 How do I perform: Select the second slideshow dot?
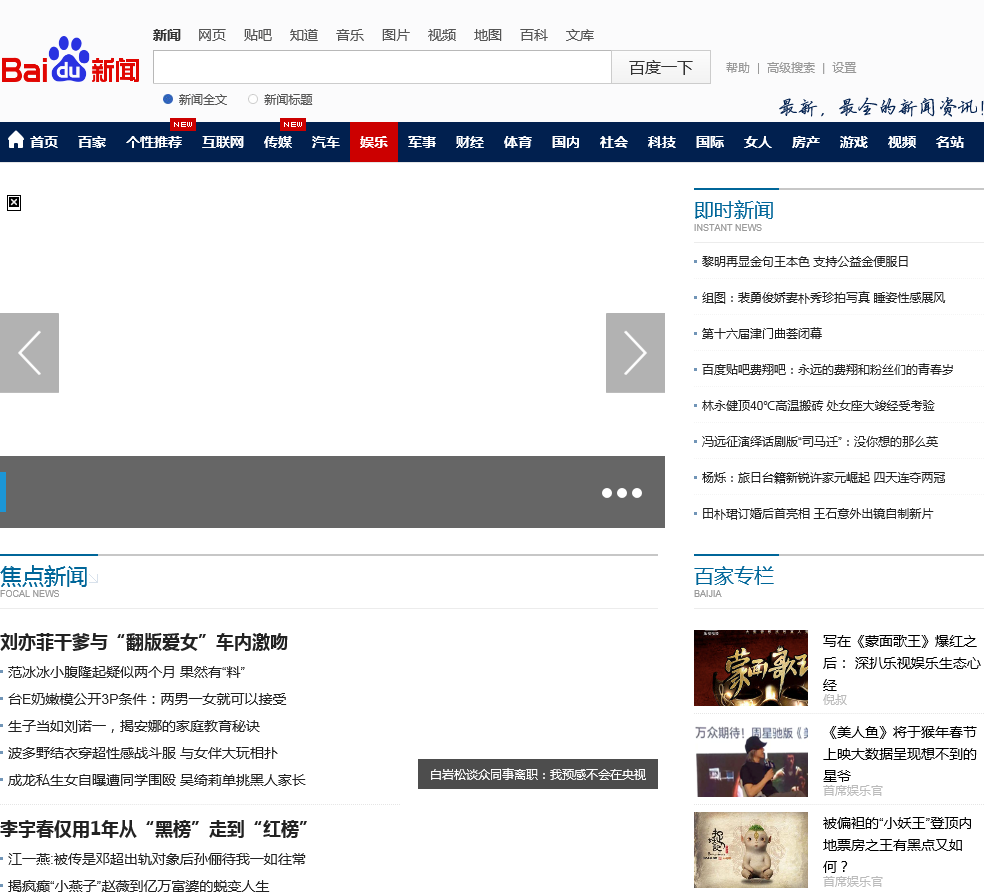click(x=622, y=493)
